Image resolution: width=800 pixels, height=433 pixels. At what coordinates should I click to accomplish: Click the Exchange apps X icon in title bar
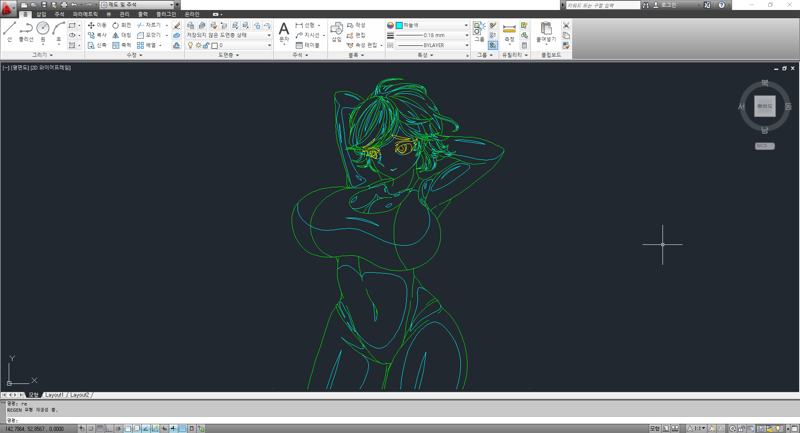click(707, 5)
